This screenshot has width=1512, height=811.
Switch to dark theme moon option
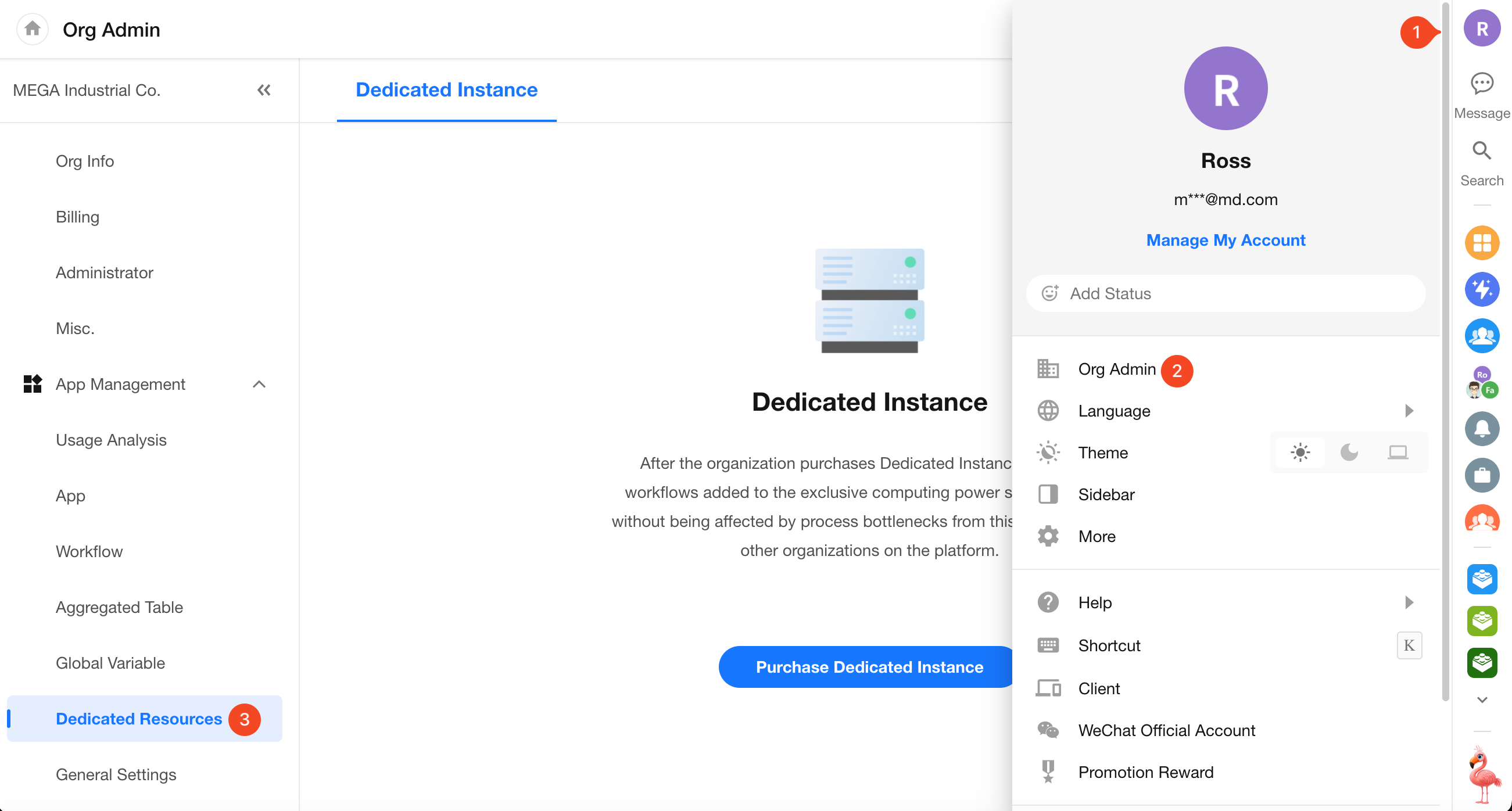1349,453
